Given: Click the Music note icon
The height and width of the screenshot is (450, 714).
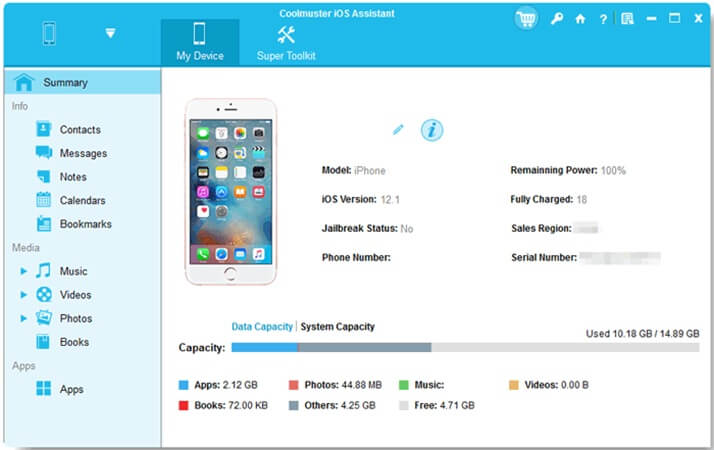Looking at the screenshot, I should coord(43,271).
